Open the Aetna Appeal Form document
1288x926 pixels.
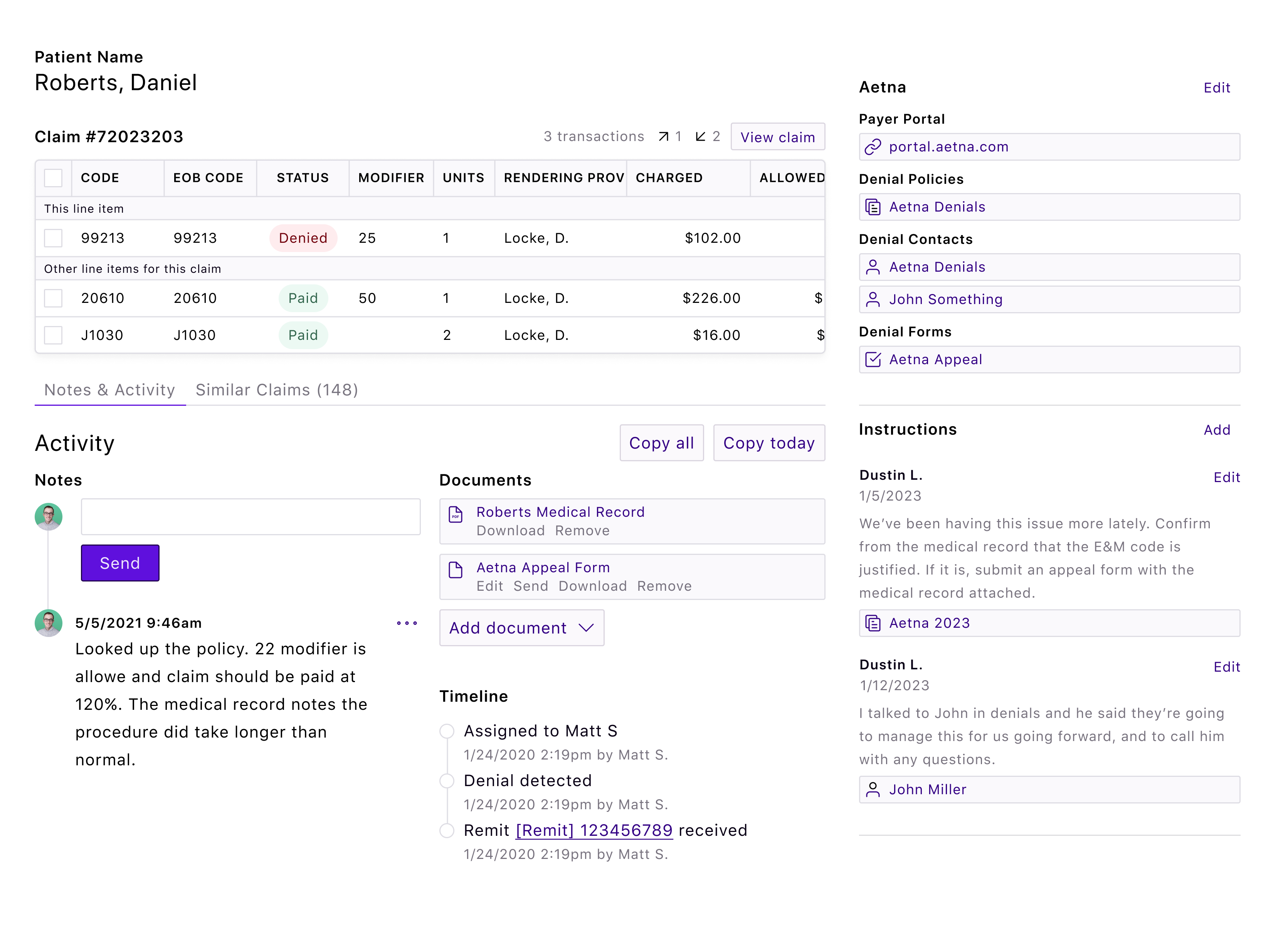[x=543, y=568]
